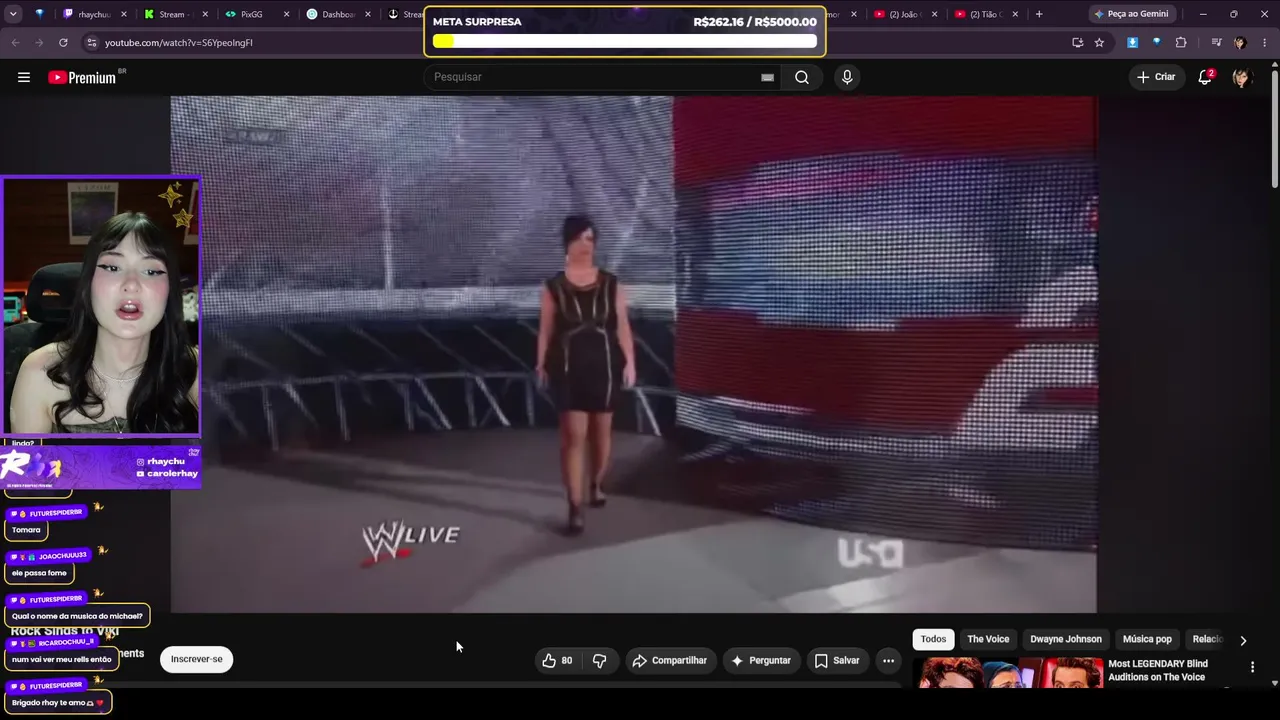Open options for Most LEGENDARY Blind Auditions video
1280x720 pixels.
click(x=1252, y=667)
